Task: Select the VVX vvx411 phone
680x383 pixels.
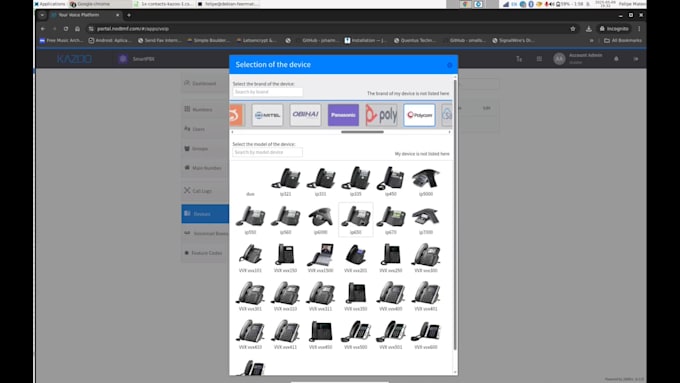Action: click(x=285, y=334)
